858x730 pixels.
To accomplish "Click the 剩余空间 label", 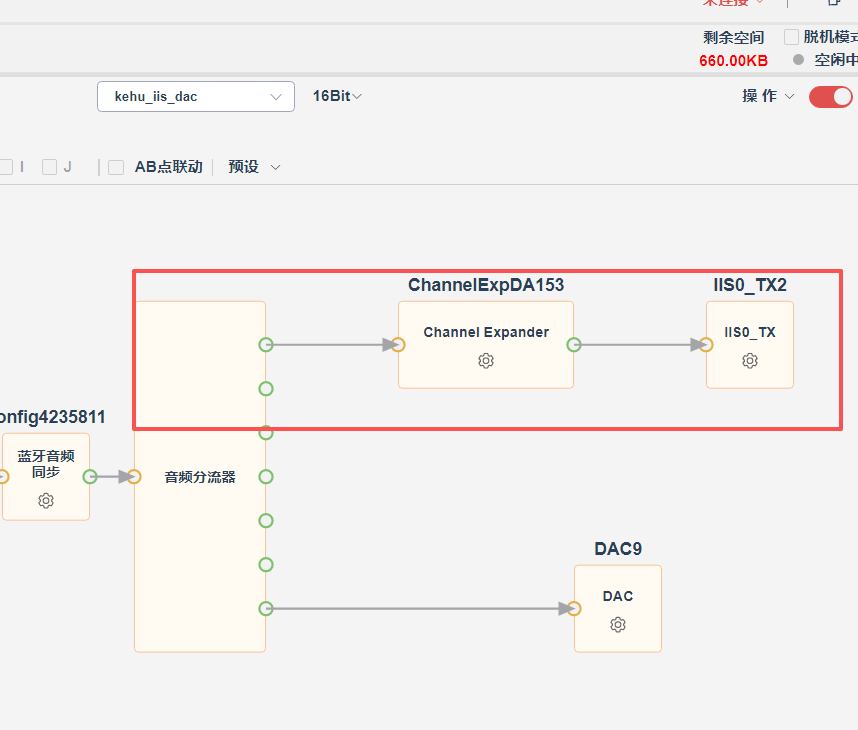I will click(733, 37).
